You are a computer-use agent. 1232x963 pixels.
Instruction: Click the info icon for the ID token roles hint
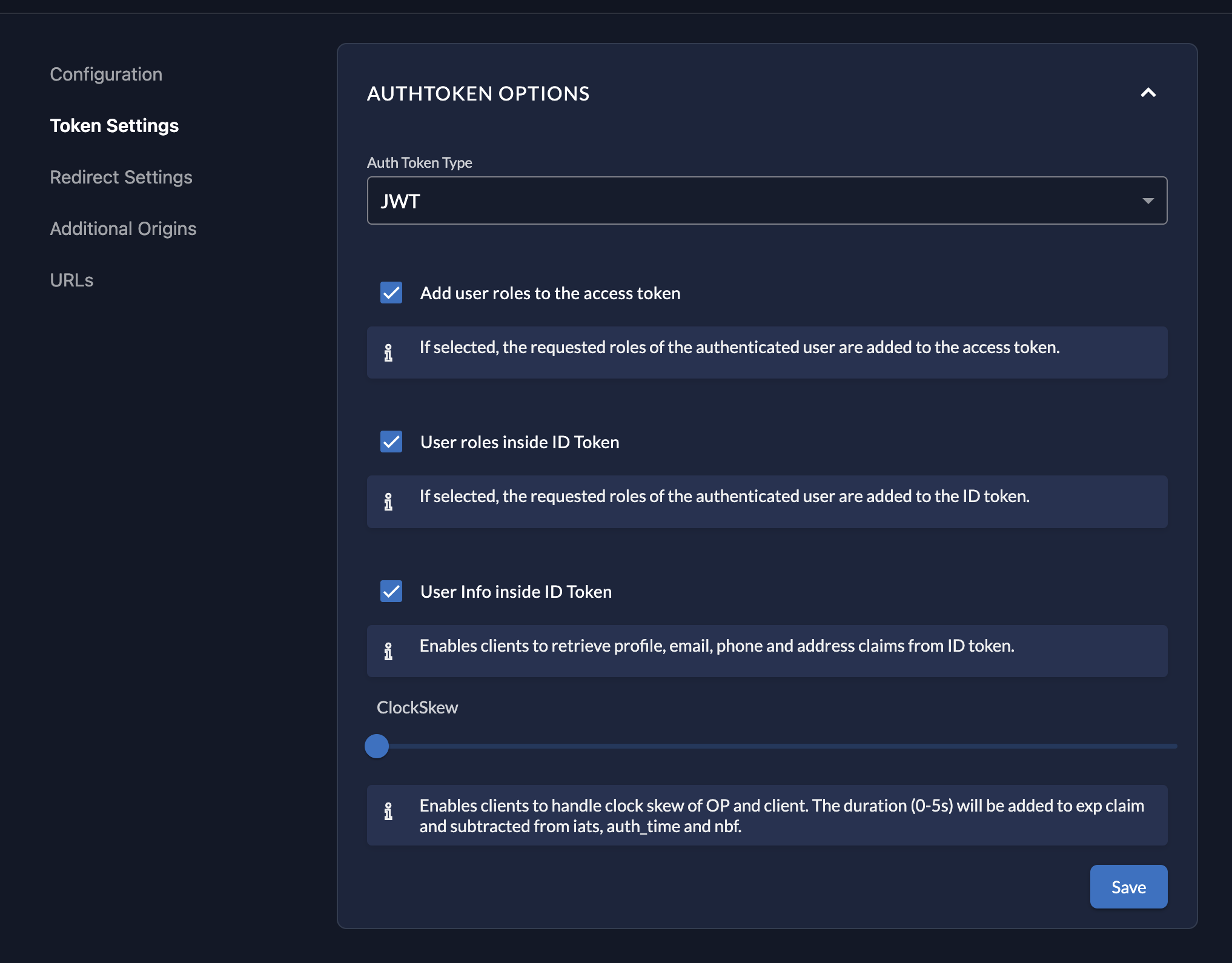pos(389,501)
